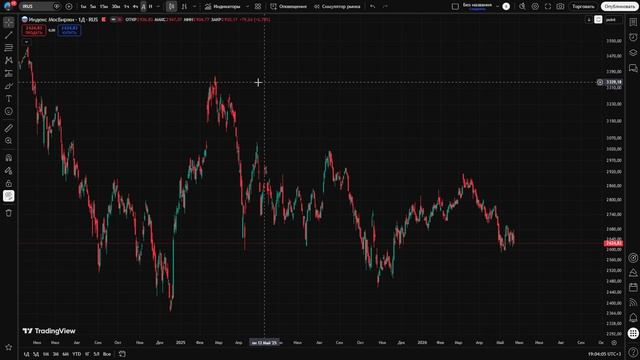Image resolution: width=640 pixels, height=360 pixels.
Task: Open the candlestick chart type selector
Action: [x=171, y=7]
